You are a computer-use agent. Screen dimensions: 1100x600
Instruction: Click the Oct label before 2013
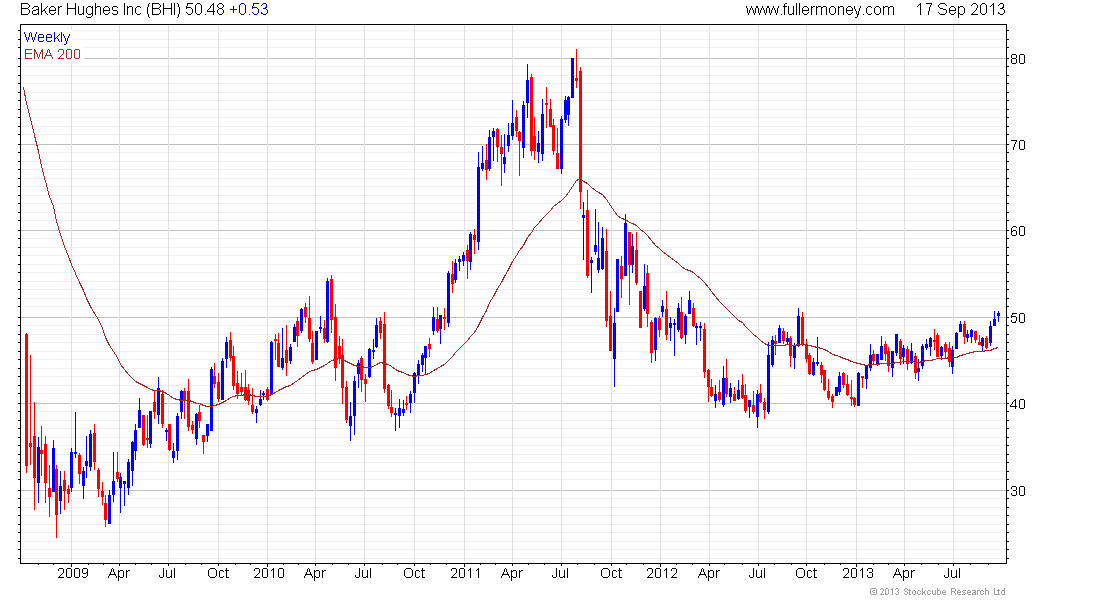click(x=806, y=573)
